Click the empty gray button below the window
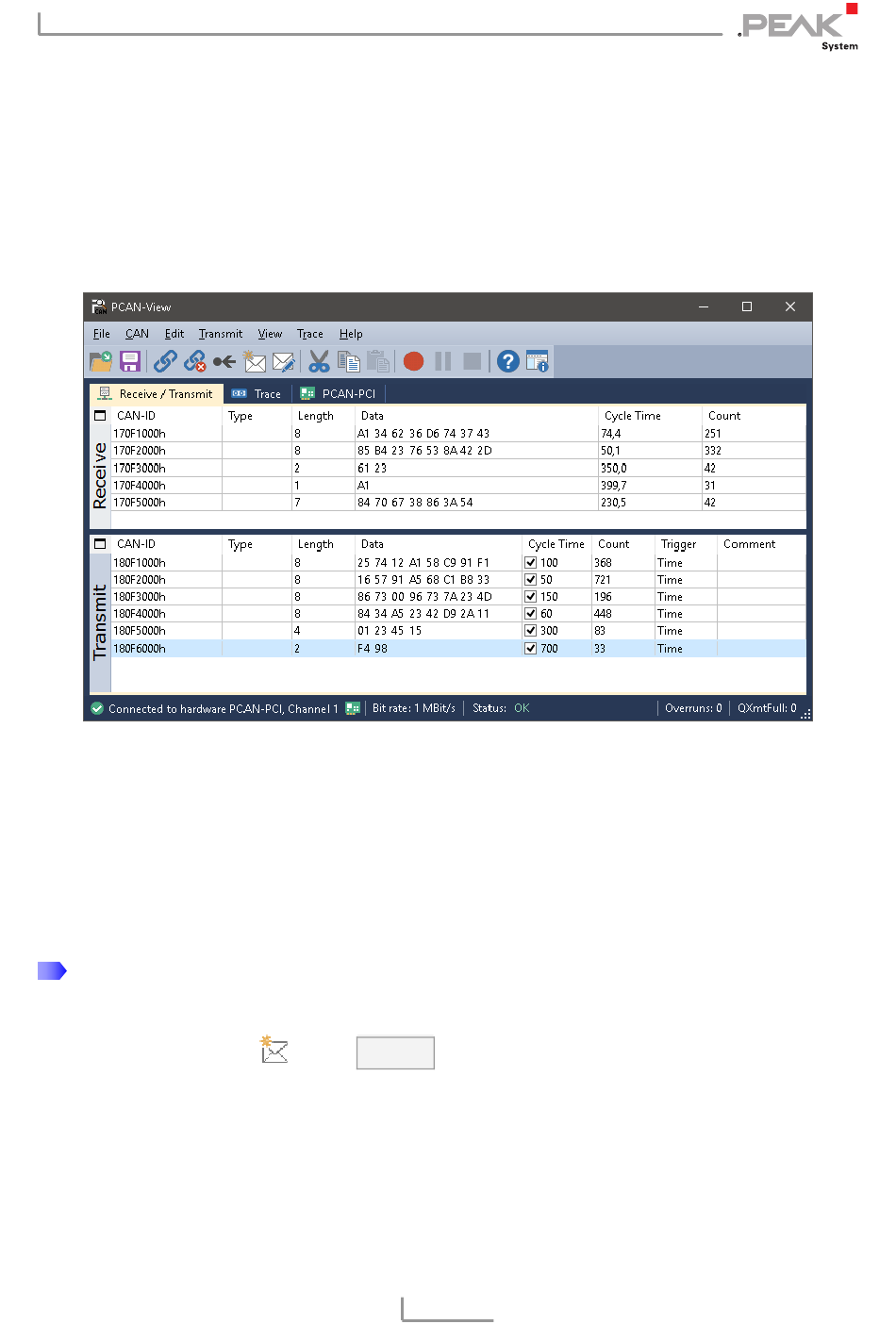Viewport: 896px width, 1341px height. pyautogui.click(x=395, y=1053)
